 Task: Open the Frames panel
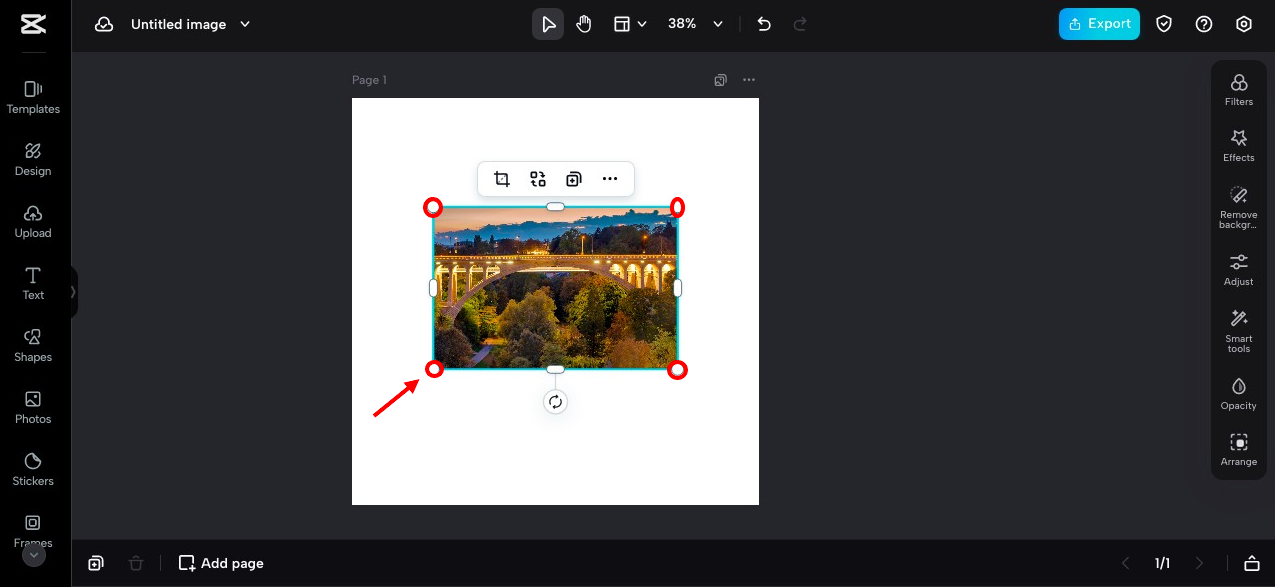tap(33, 530)
